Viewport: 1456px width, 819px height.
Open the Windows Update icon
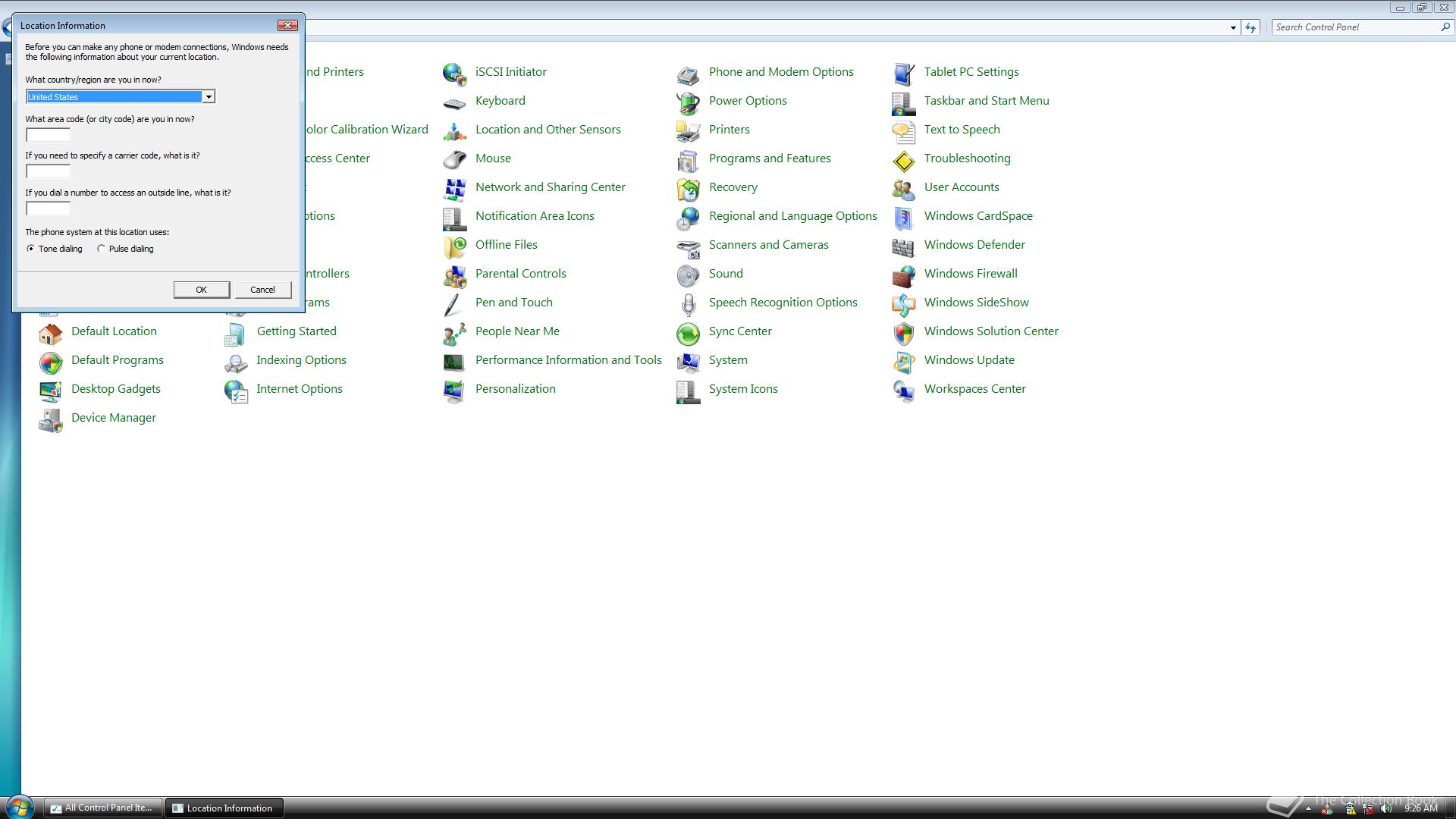tap(903, 362)
